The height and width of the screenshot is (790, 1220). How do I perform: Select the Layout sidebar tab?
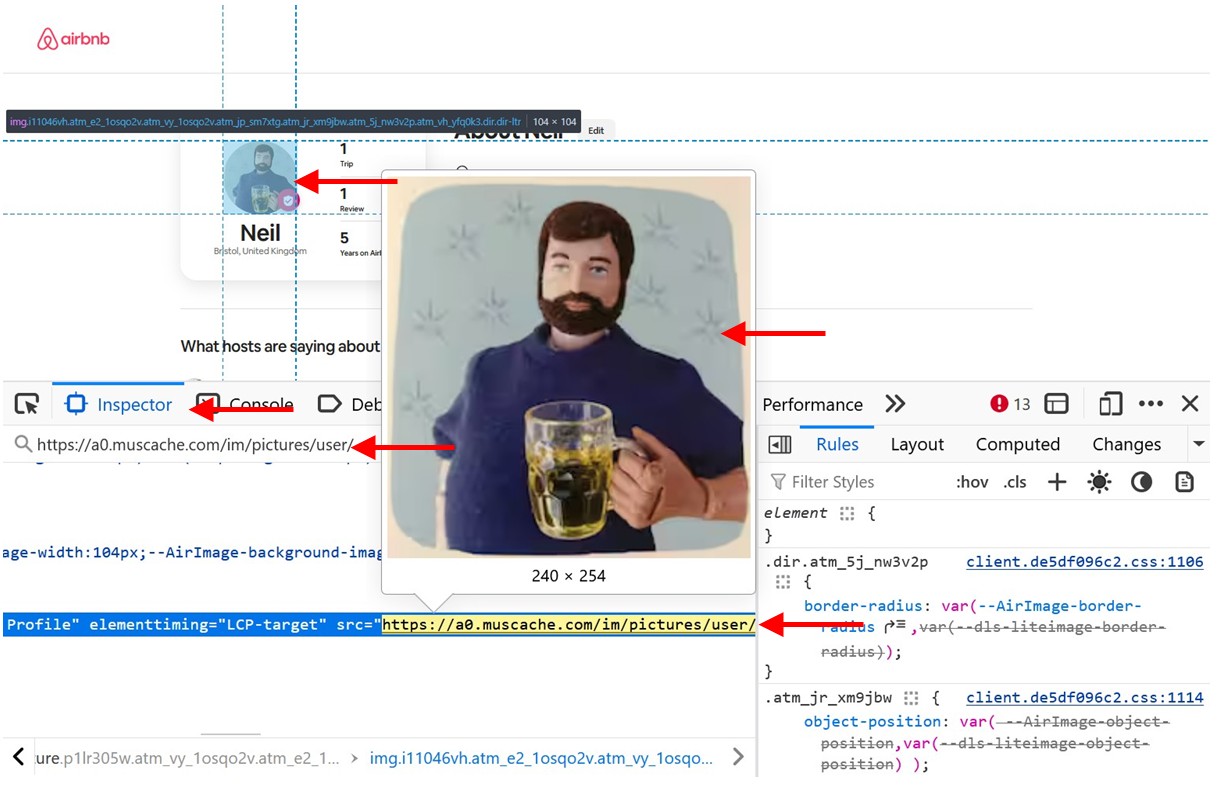(x=917, y=445)
